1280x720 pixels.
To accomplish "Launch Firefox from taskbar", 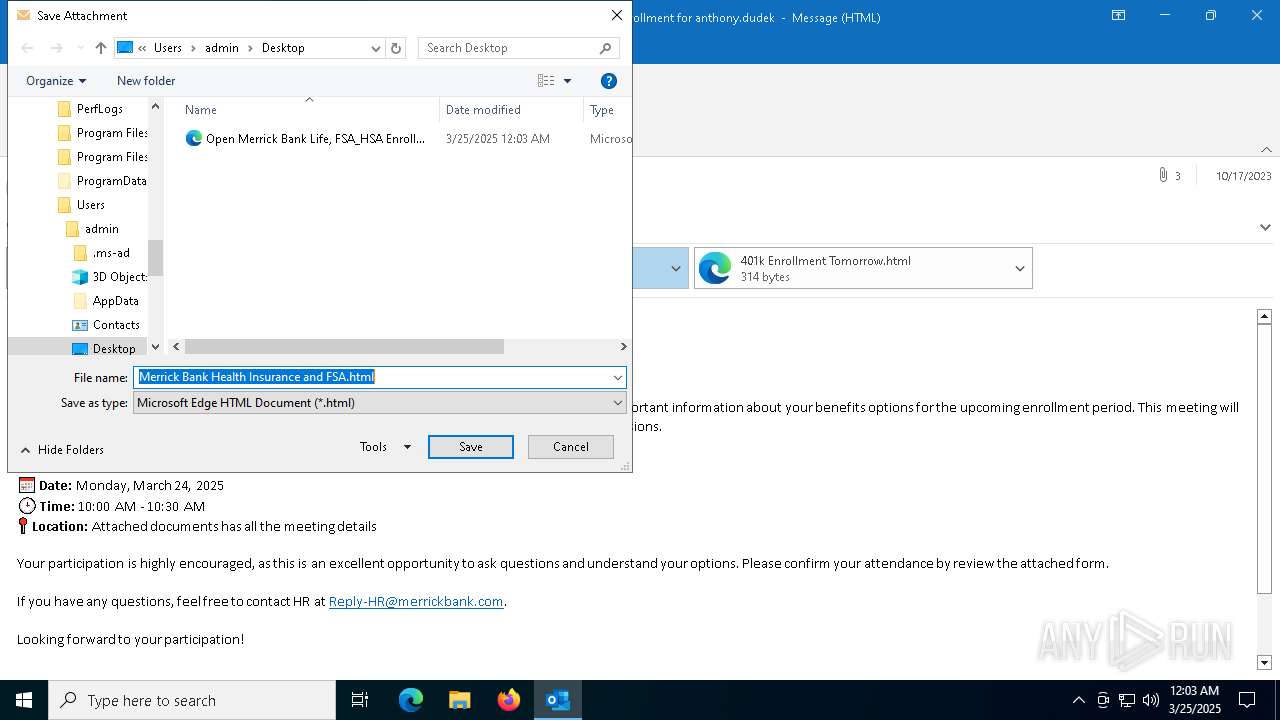I will (x=509, y=700).
